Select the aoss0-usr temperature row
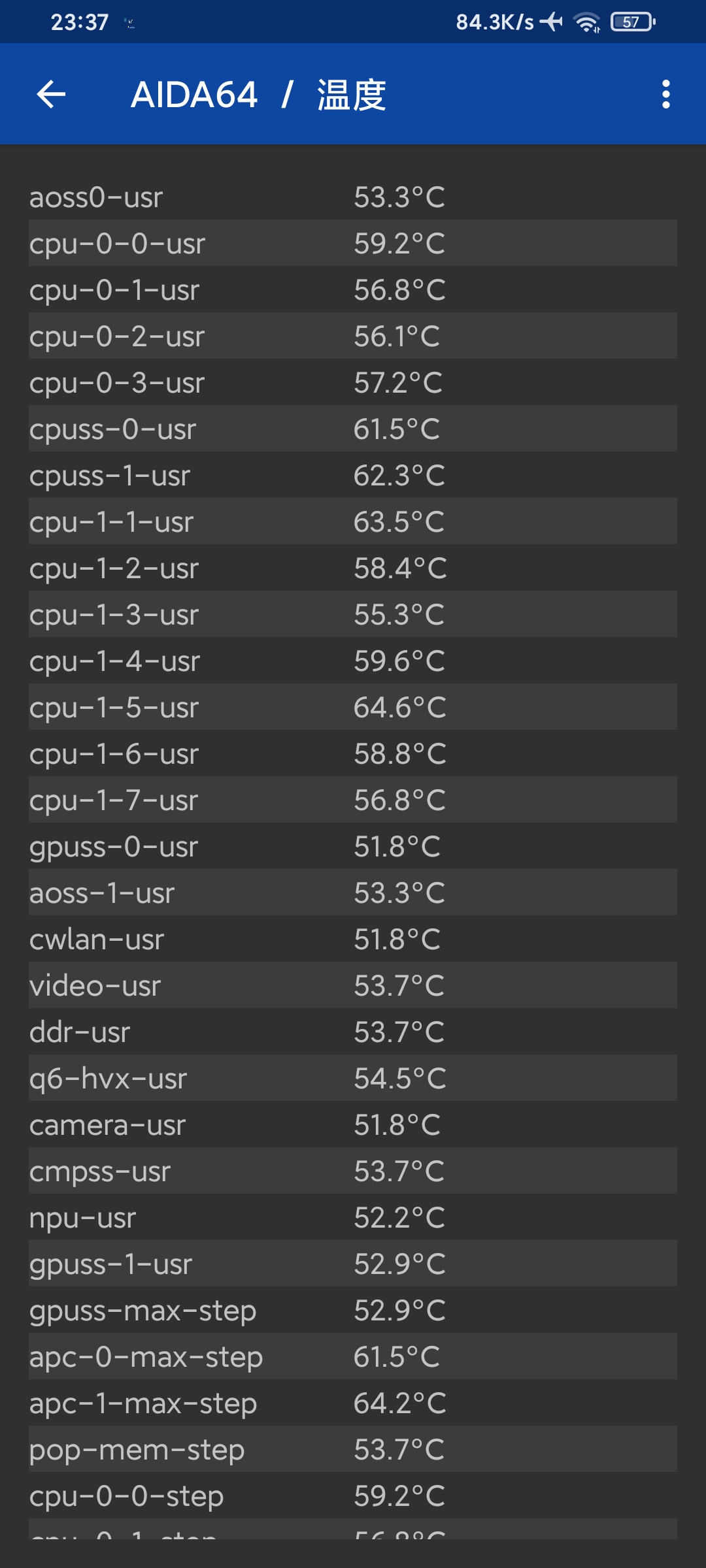This screenshot has height=1568, width=706. (x=353, y=197)
